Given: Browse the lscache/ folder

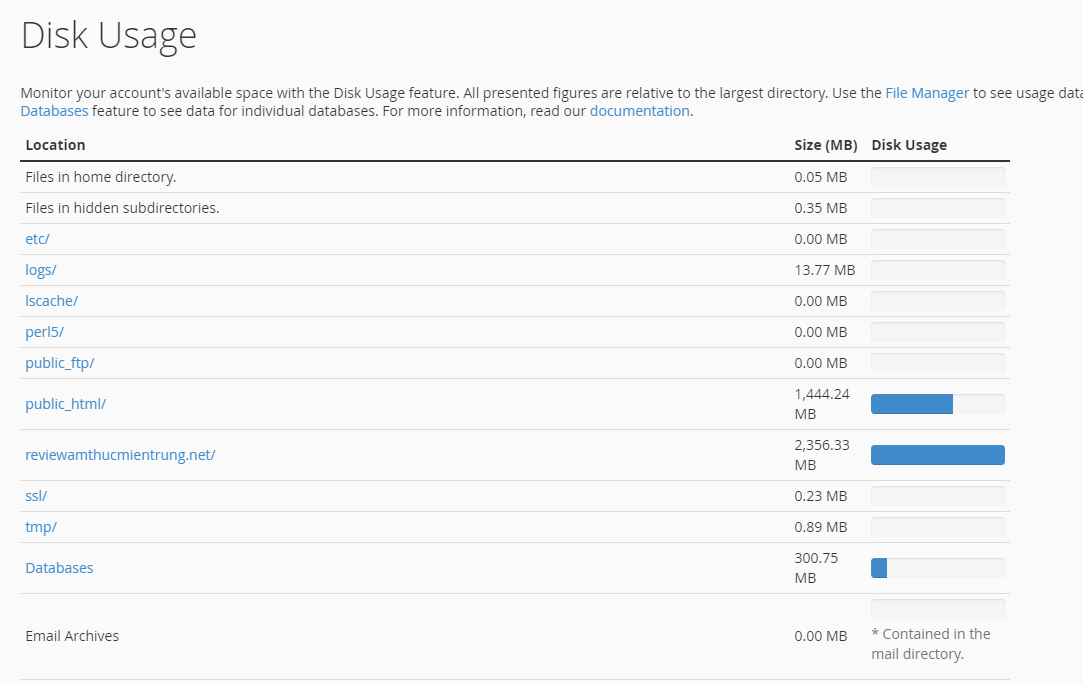Looking at the screenshot, I should coord(51,301).
